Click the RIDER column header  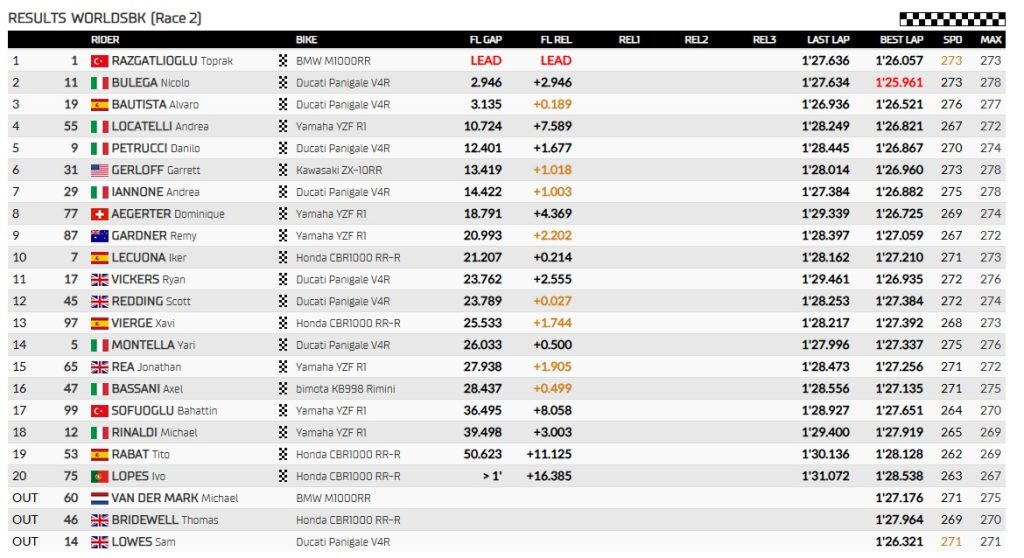click(x=105, y=40)
